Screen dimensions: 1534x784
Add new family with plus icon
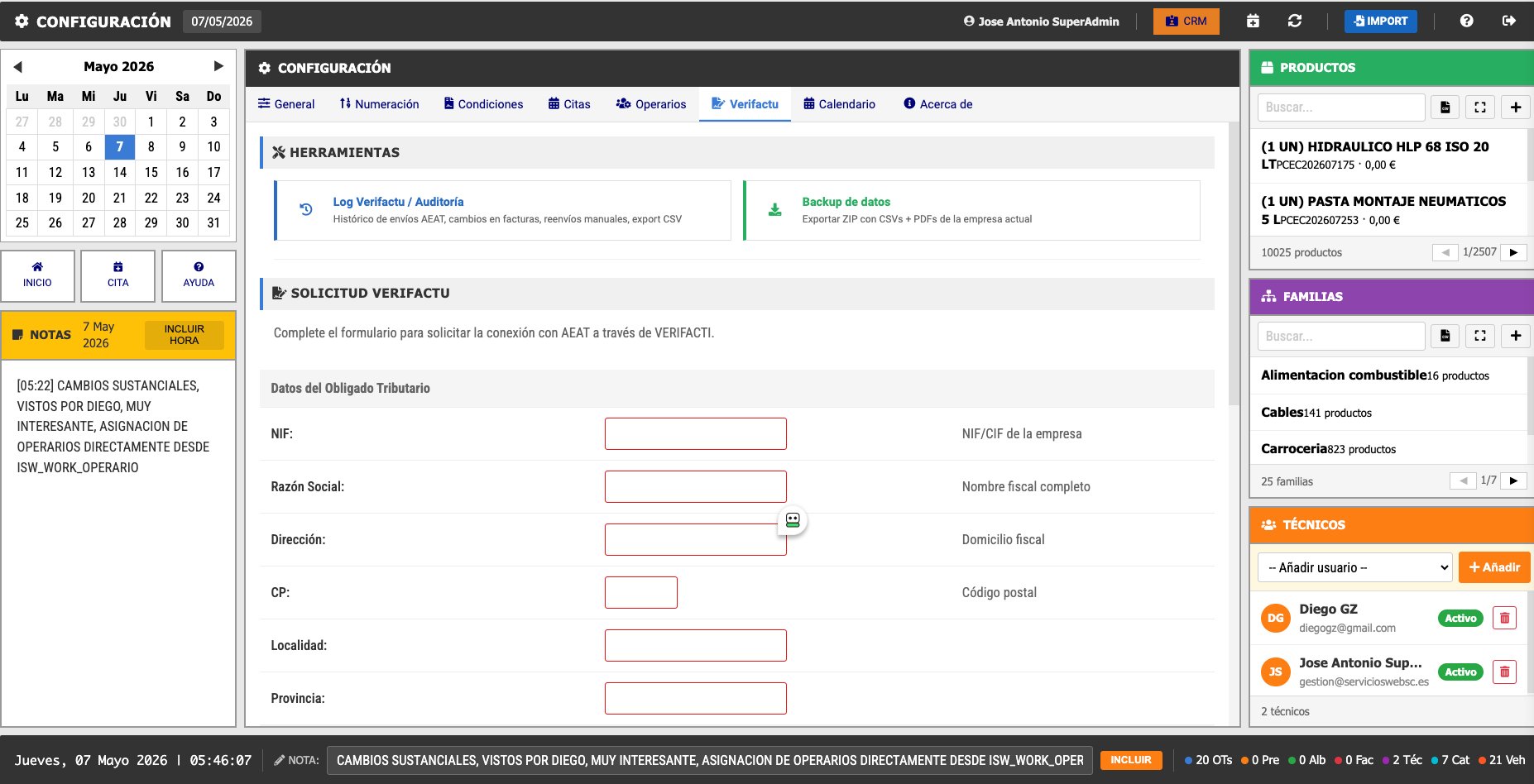tap(1516, 336)
